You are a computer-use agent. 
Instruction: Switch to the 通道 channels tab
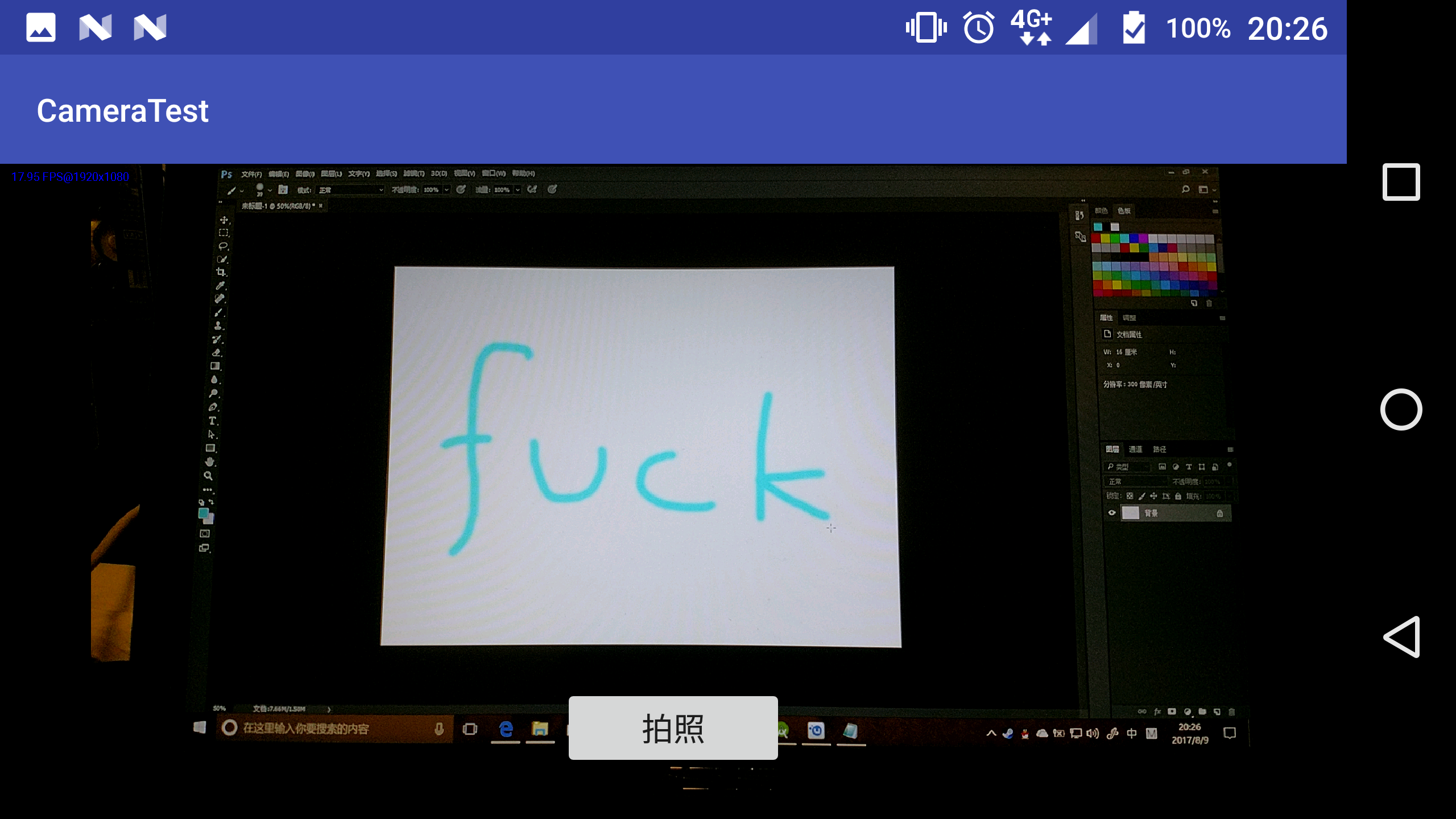coord(1135,449)
